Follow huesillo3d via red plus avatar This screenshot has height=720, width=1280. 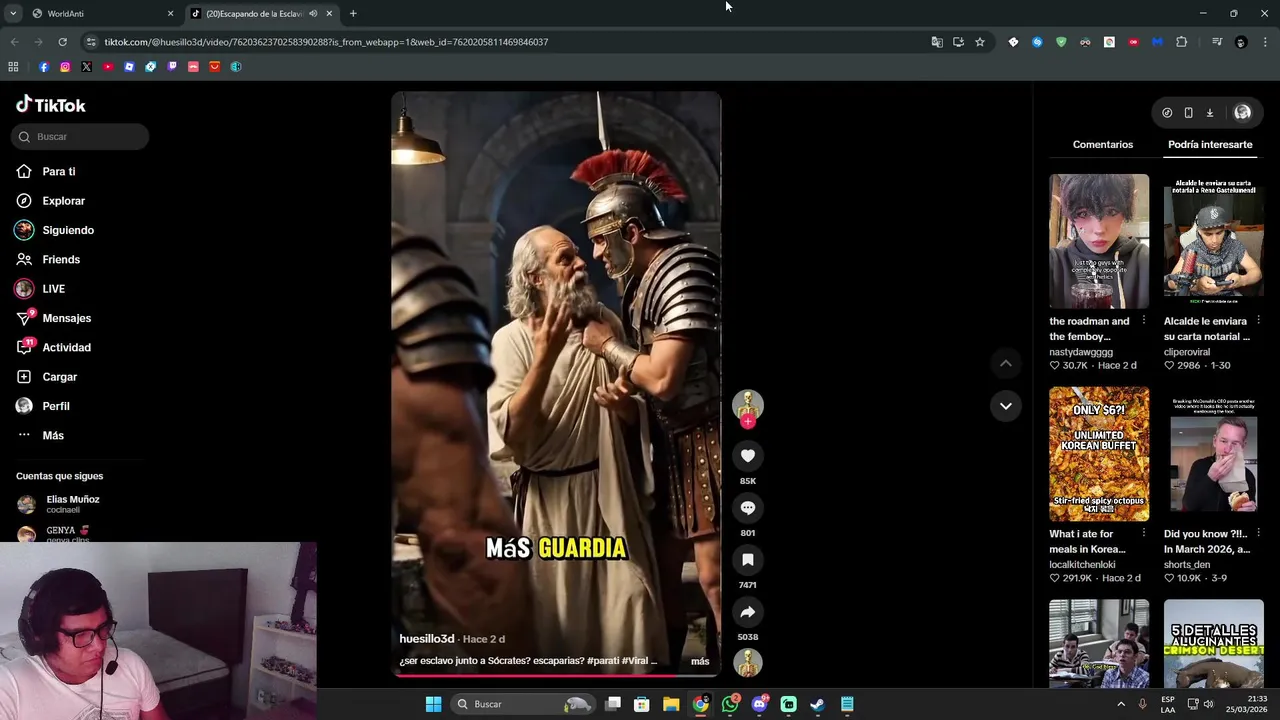pos(747,421)
